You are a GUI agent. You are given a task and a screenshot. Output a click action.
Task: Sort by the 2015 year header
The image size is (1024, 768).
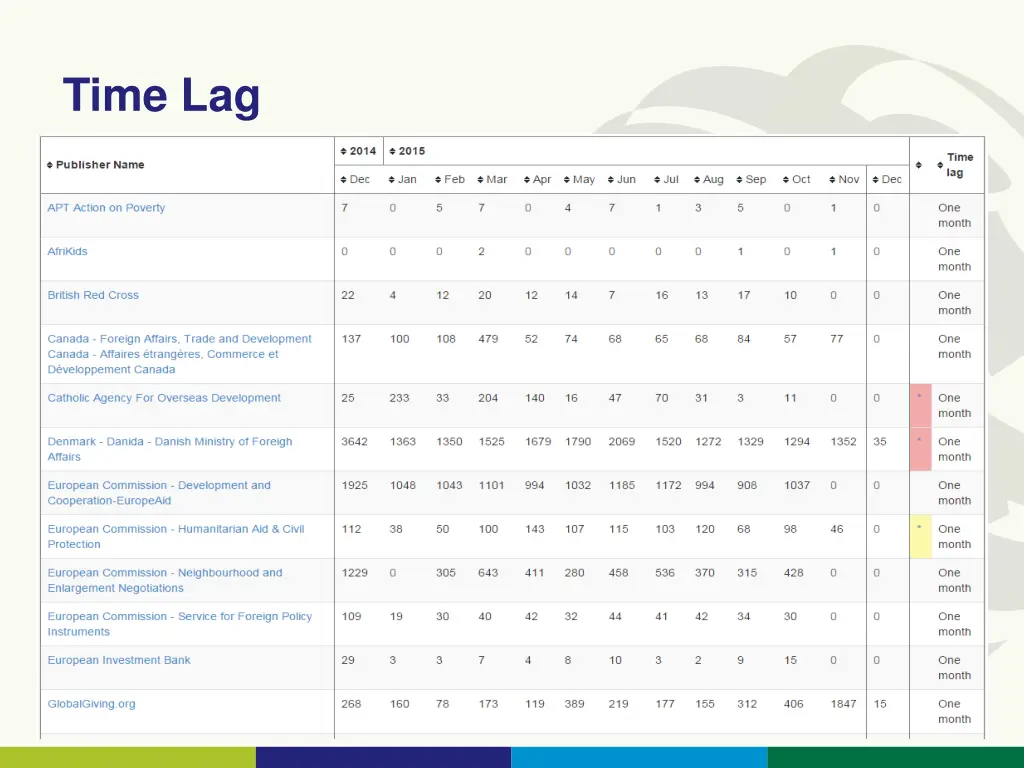407,151
